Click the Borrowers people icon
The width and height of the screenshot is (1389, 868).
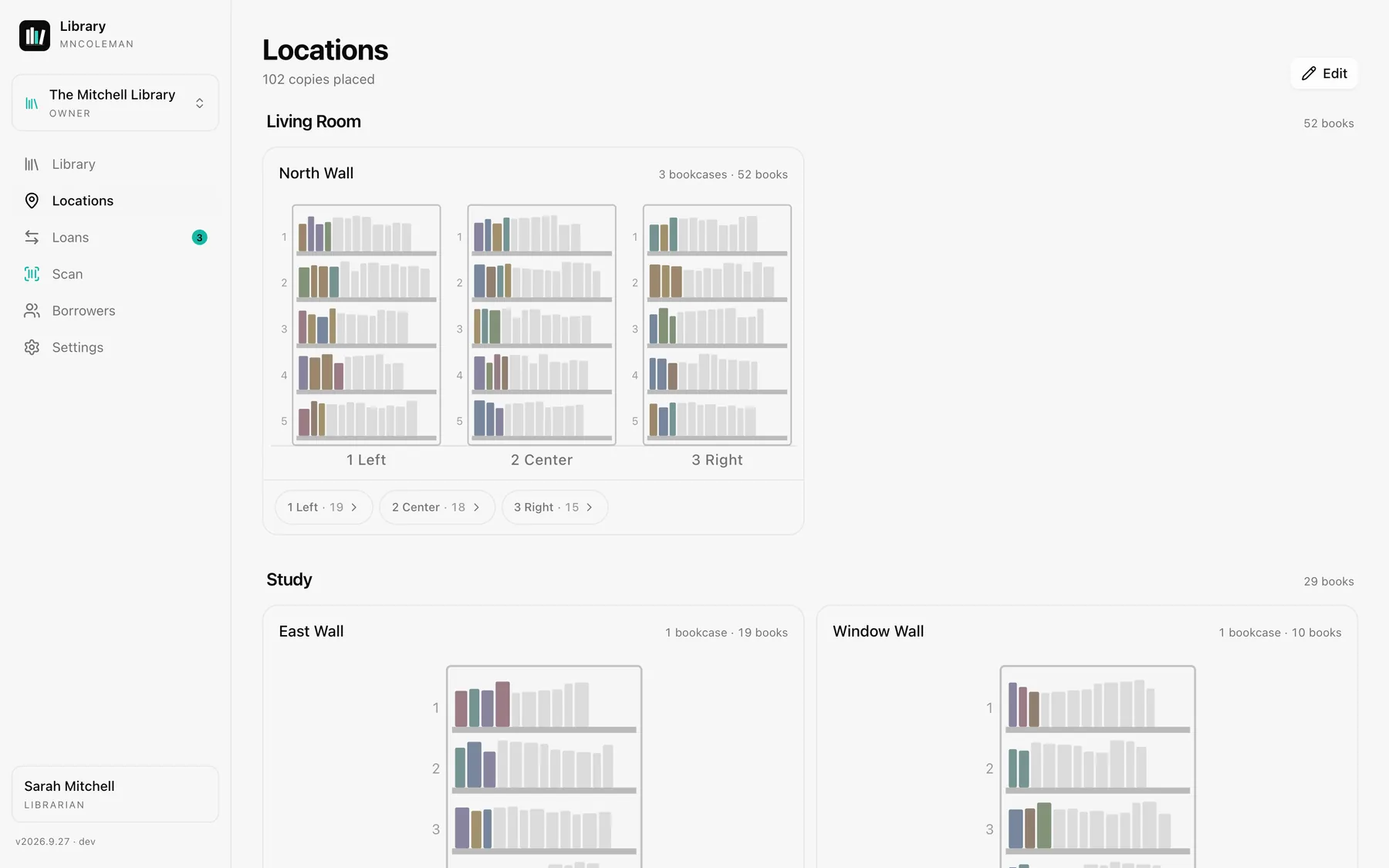[32, 311]
